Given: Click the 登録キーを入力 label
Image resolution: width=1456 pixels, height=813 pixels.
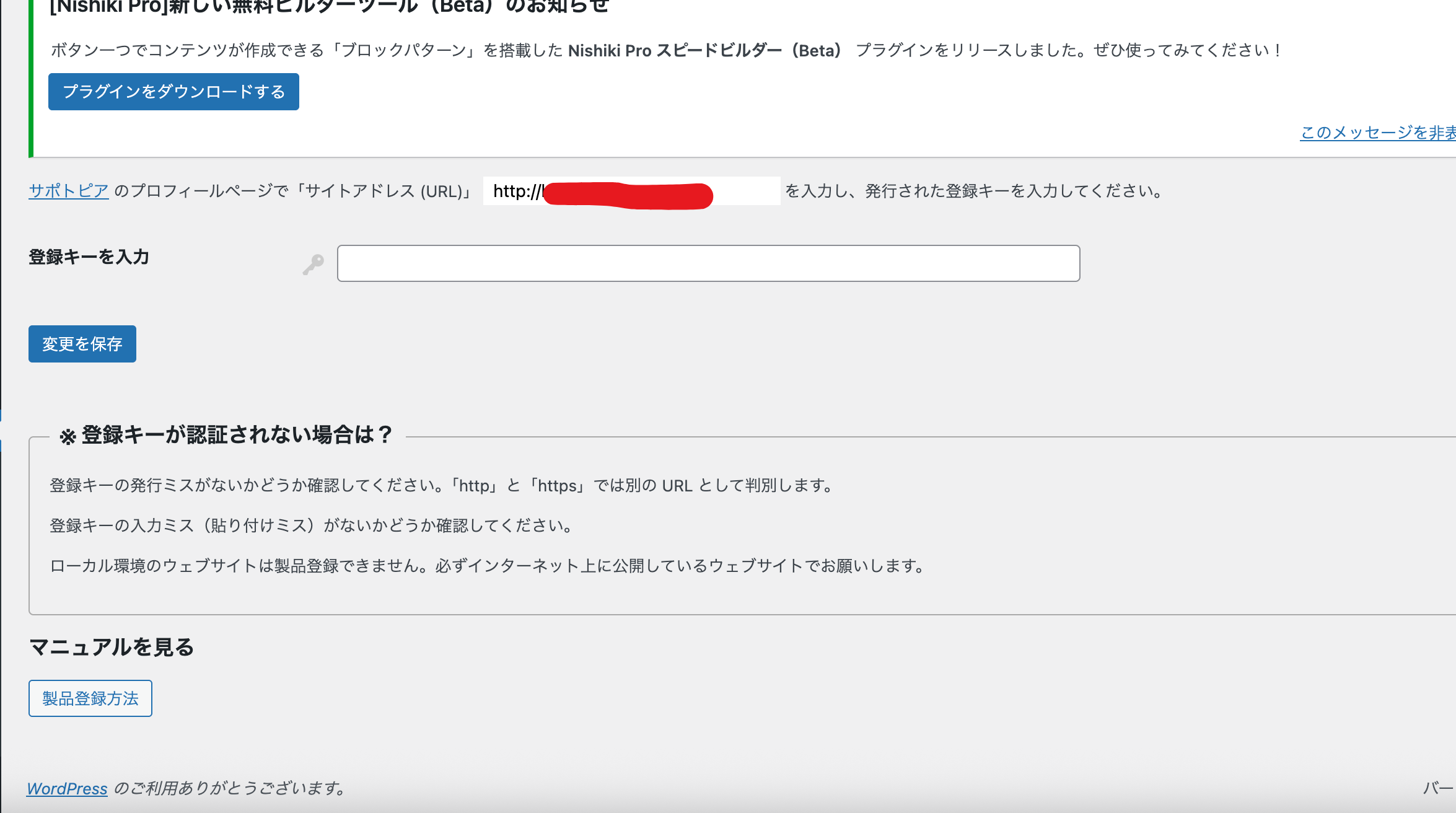Looking at the screenshot, I should pyautogui.click(x=89, y=257).
